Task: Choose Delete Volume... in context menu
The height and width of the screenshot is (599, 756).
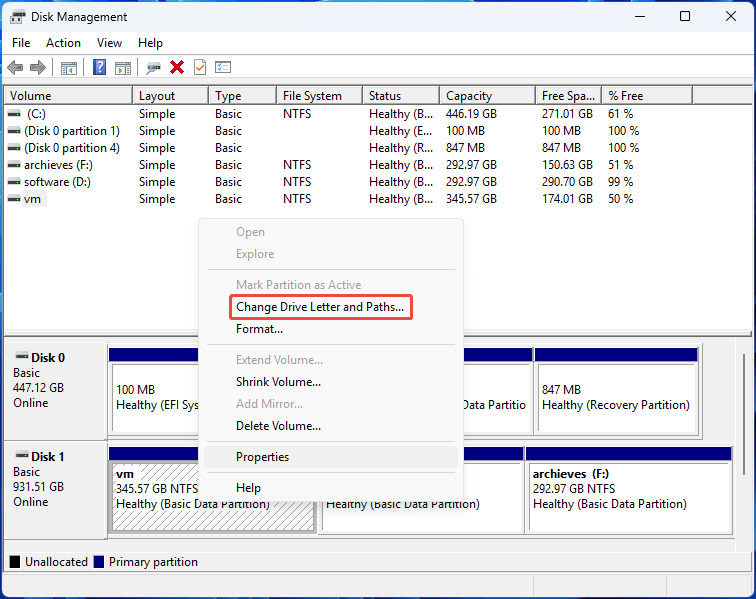Action: [278, 426]
